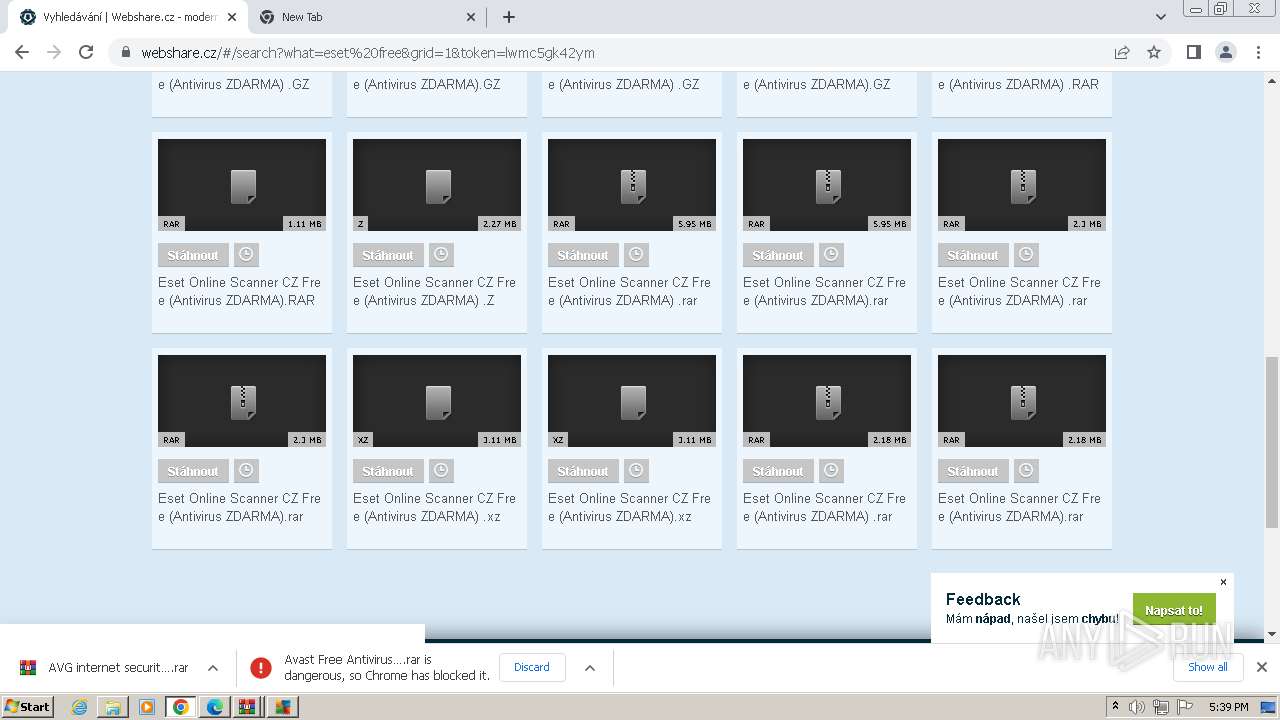Go back to the previous page
This screenshot has height=720, width=1280.
click(x=22, y=52)
